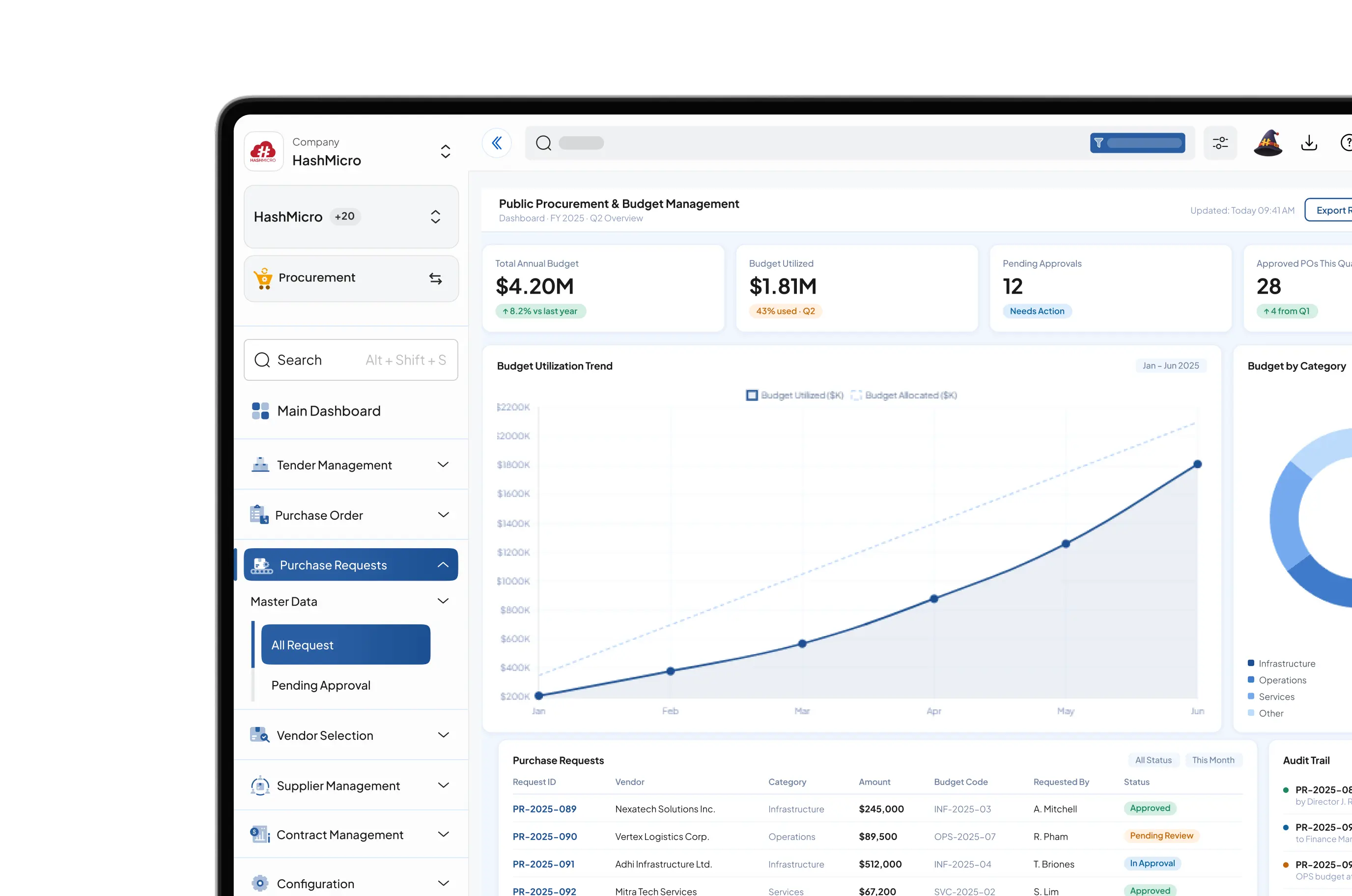Swap module via Procurement arrows icon
This screenshot has height=896, width=1352.
tap(435, 279)
